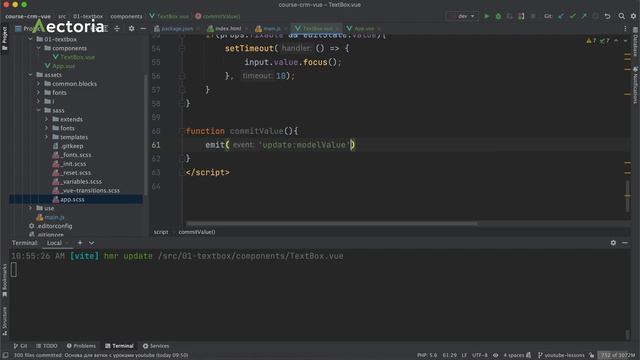640x360 pixels.
Task: Open Project panel options gear icon
Action: tap(131, 29)
